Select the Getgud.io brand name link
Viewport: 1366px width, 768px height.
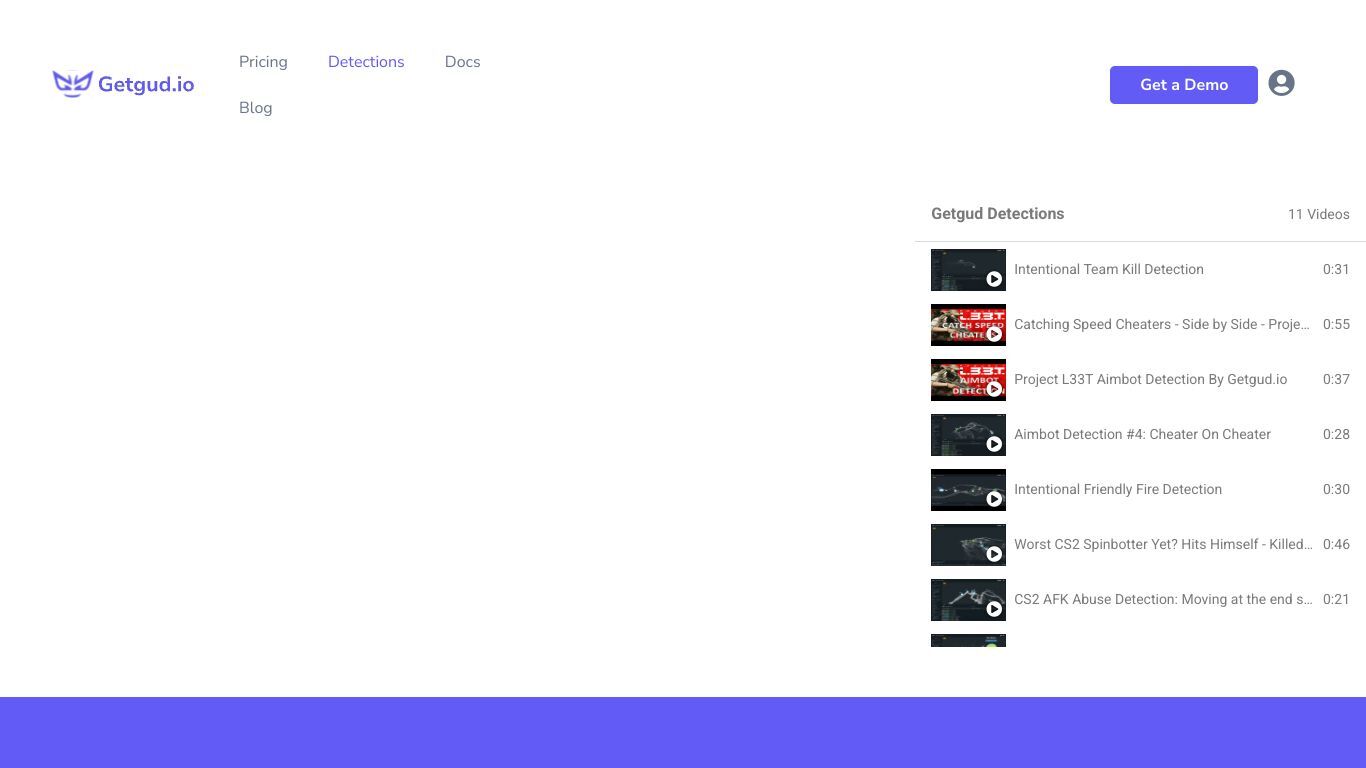tap(146, 85)
